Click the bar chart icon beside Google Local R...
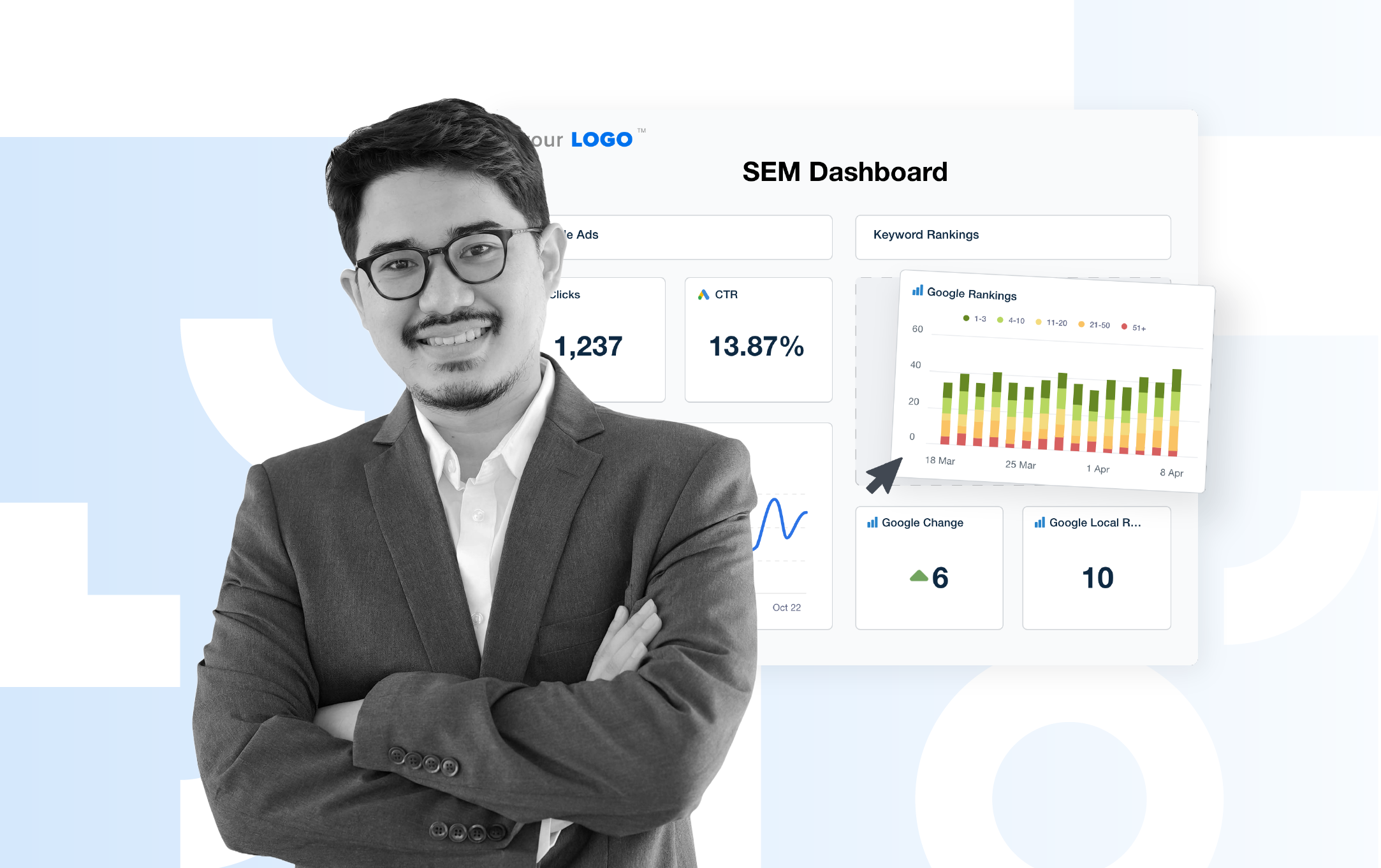 1039,523
